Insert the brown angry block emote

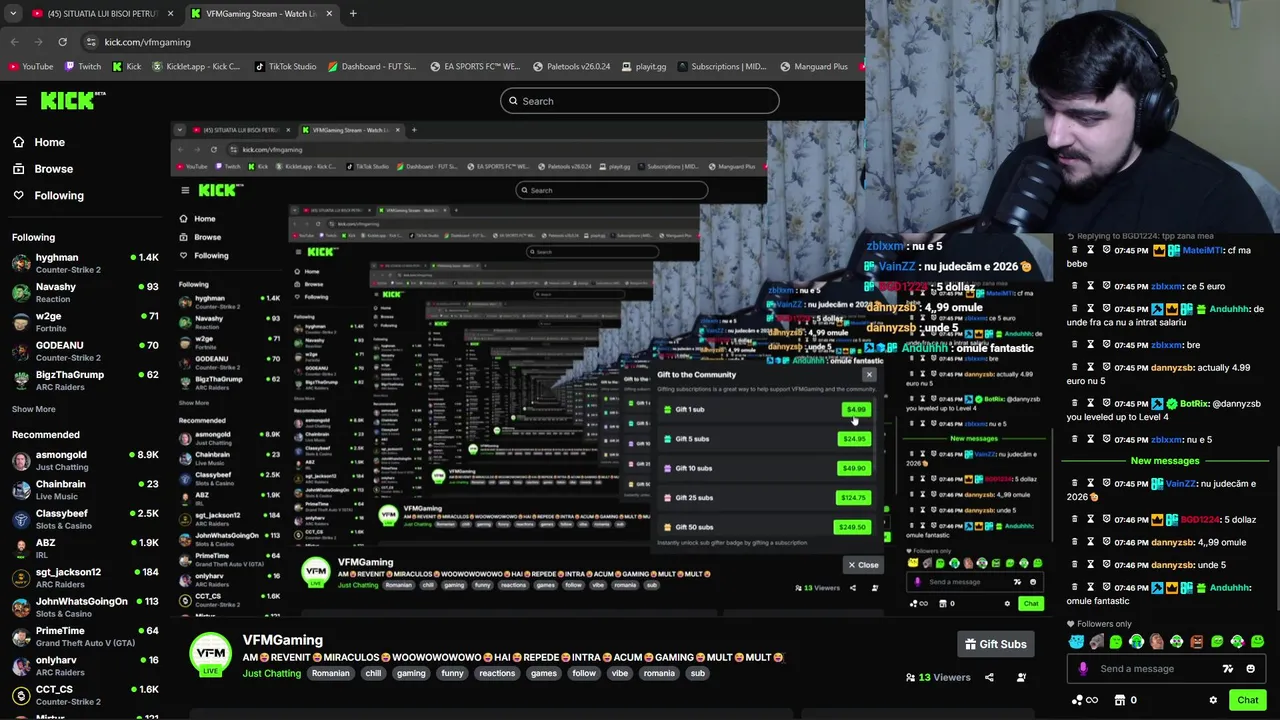1197,642
